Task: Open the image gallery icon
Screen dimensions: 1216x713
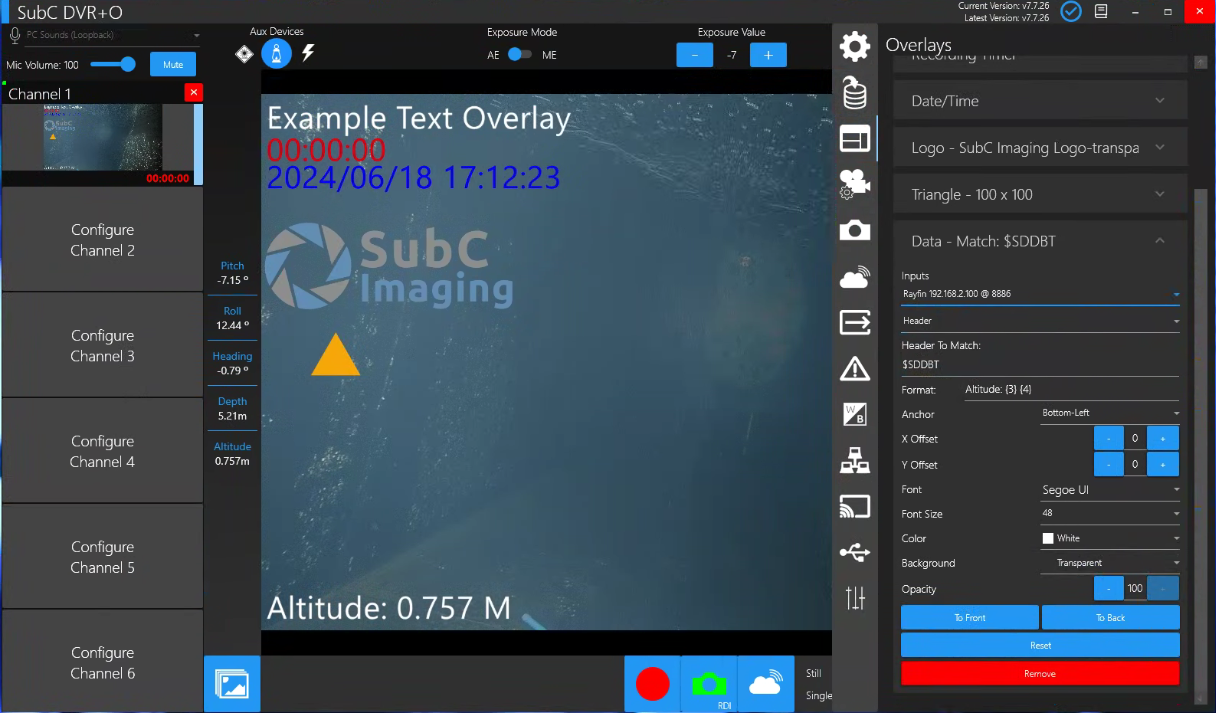Action: [232, 684]
